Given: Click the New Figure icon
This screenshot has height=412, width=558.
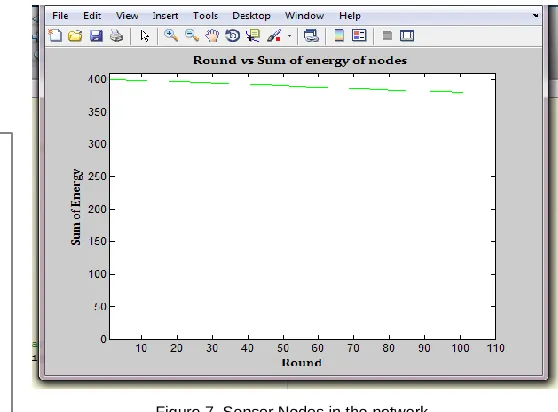Looking at the screenshot, I should (55, 36).
